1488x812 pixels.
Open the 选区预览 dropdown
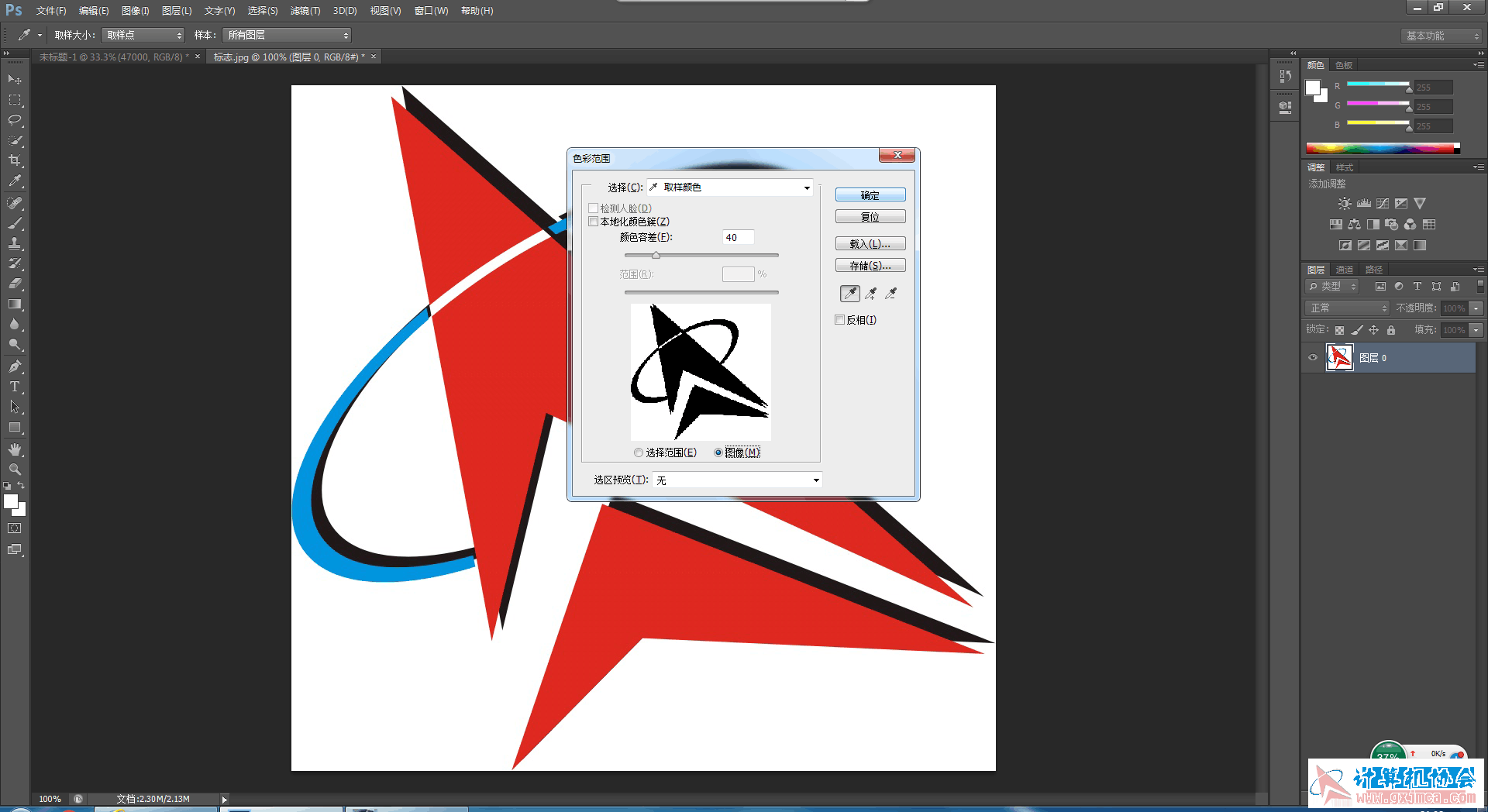tap(737, 480)
